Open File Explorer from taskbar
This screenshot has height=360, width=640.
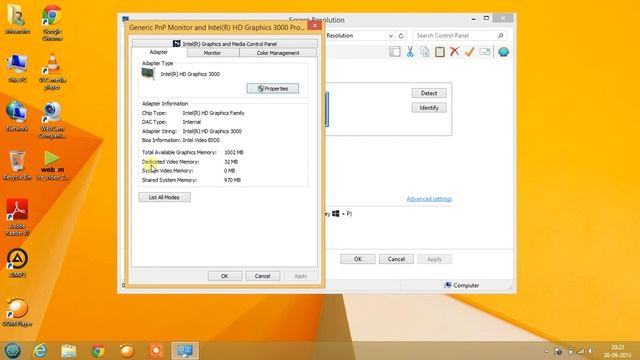tap(69, 351)
